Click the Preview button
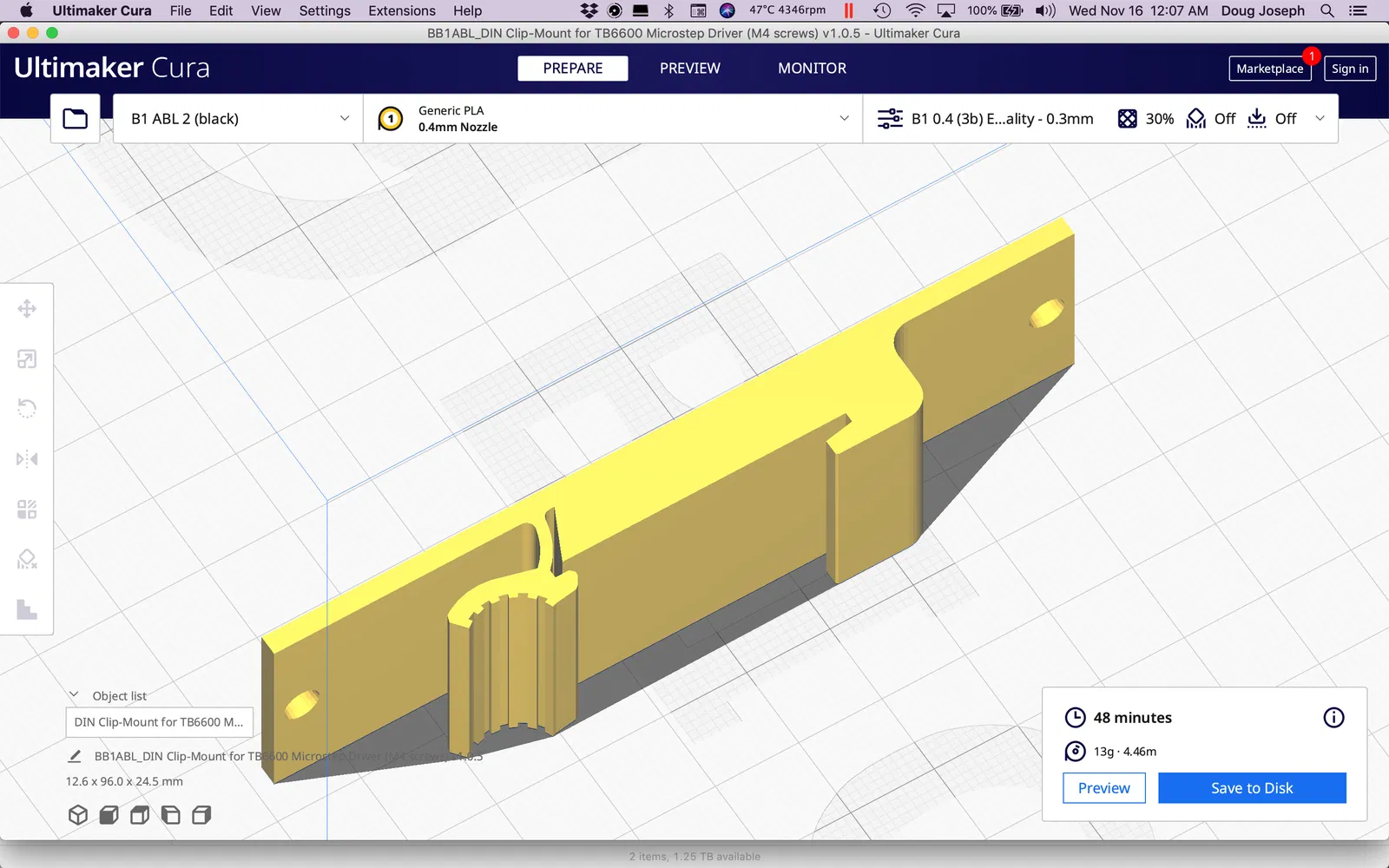Screen dimensions: 1389x868 click(1104, 788)
